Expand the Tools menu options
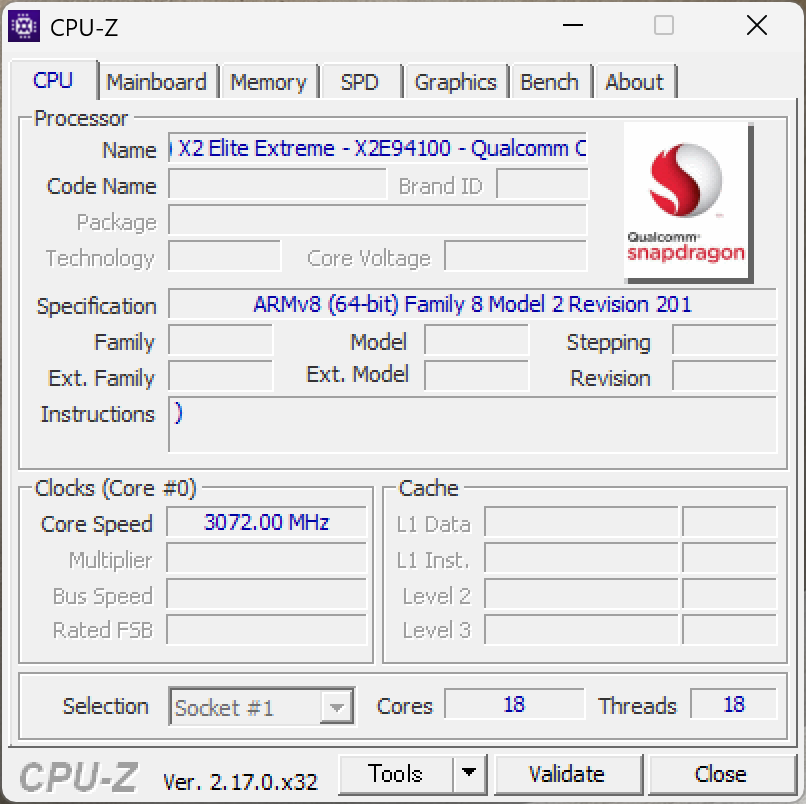 (469, 773)
